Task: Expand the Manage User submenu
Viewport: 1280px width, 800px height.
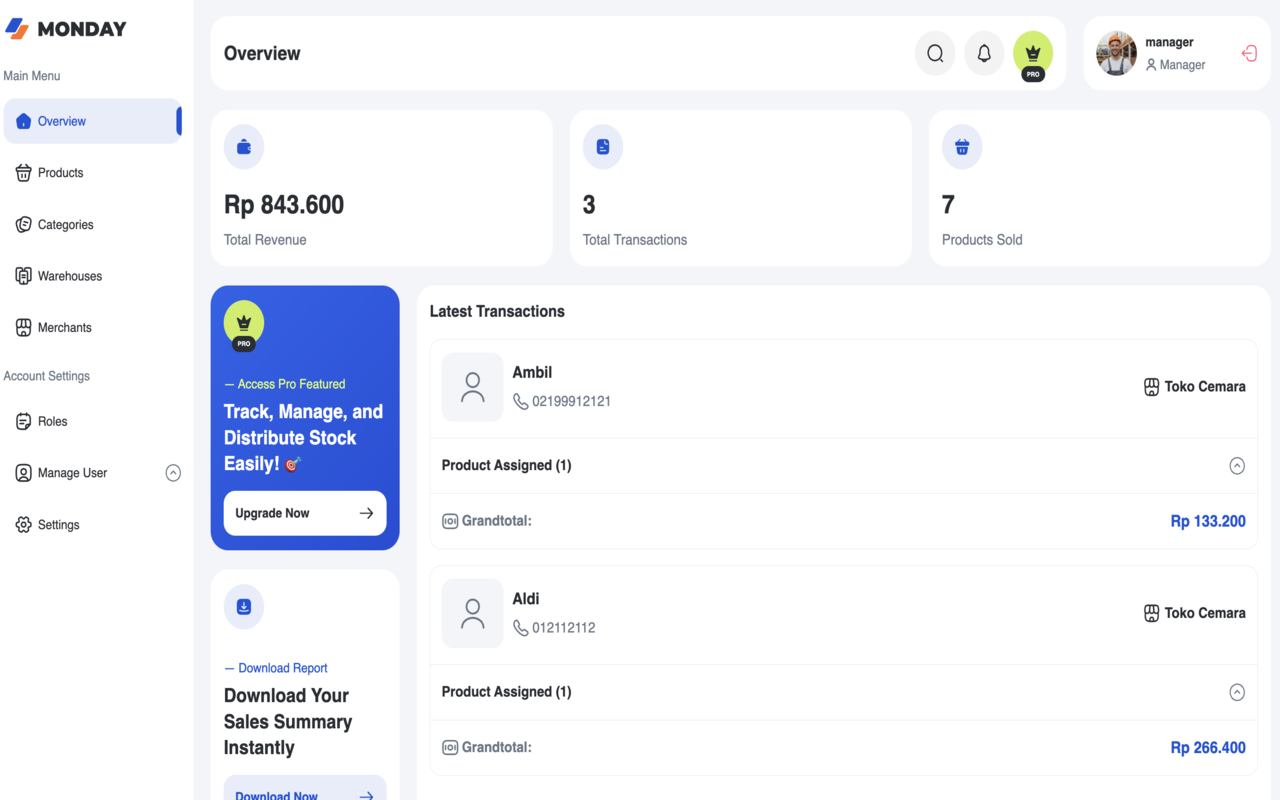Action: pyautogui.click(x=173, y=473)
